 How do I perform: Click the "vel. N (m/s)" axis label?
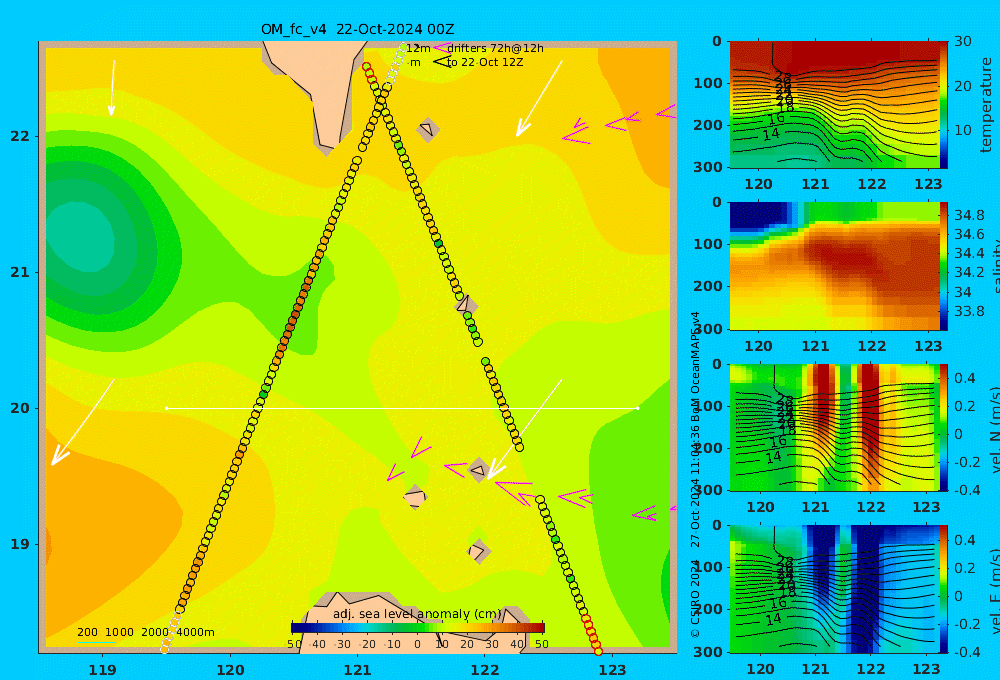(995, 429)
